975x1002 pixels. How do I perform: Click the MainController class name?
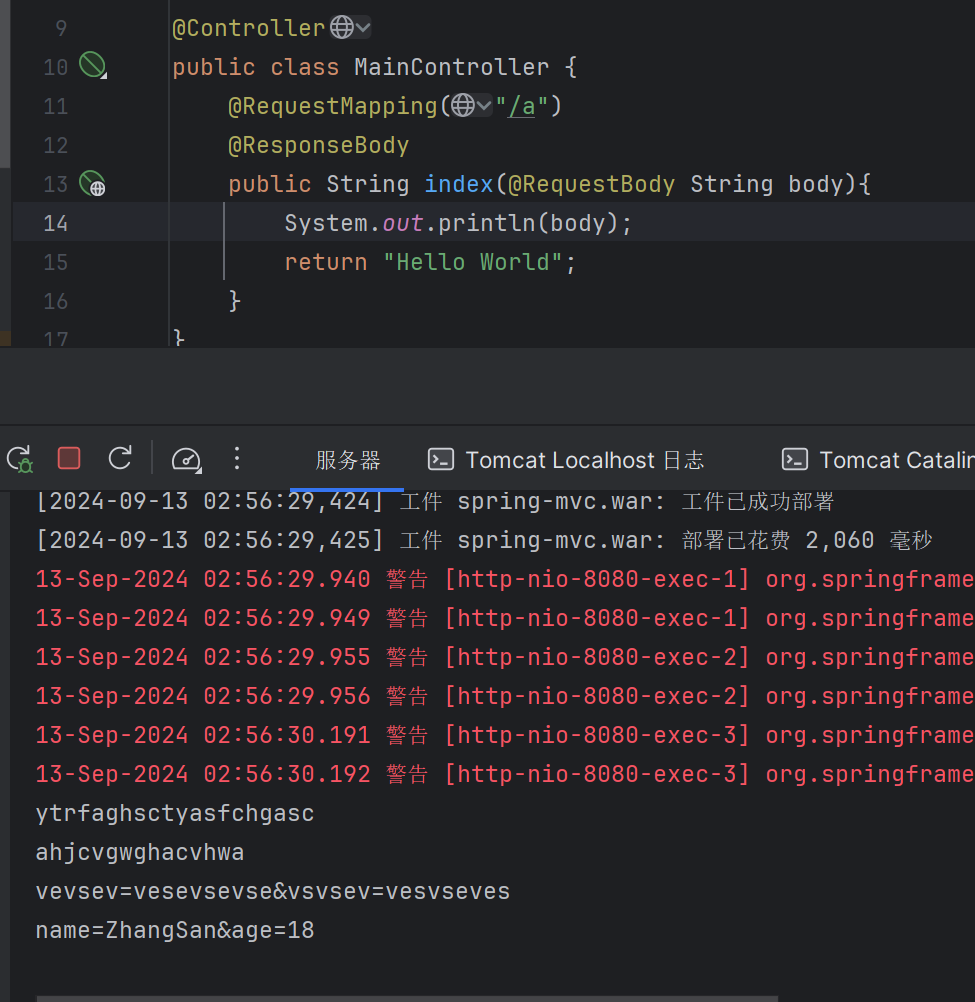tap(452, 67)
